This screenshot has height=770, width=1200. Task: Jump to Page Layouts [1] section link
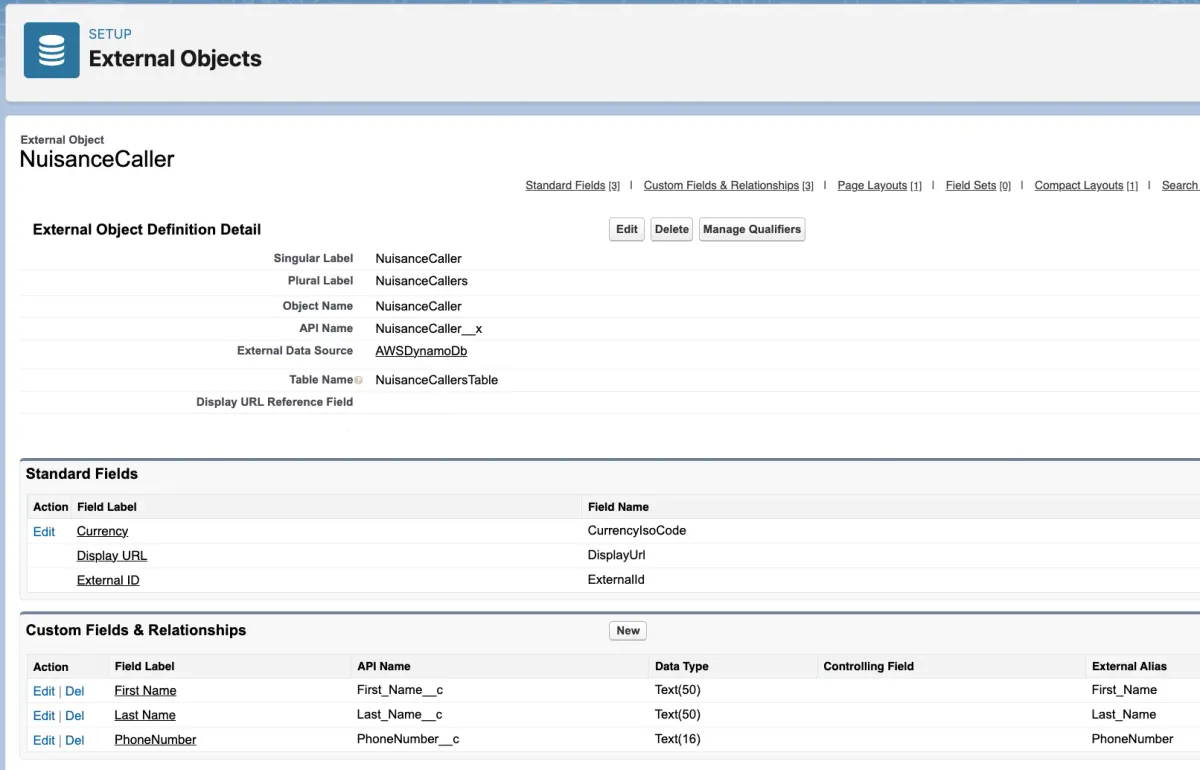879,186
